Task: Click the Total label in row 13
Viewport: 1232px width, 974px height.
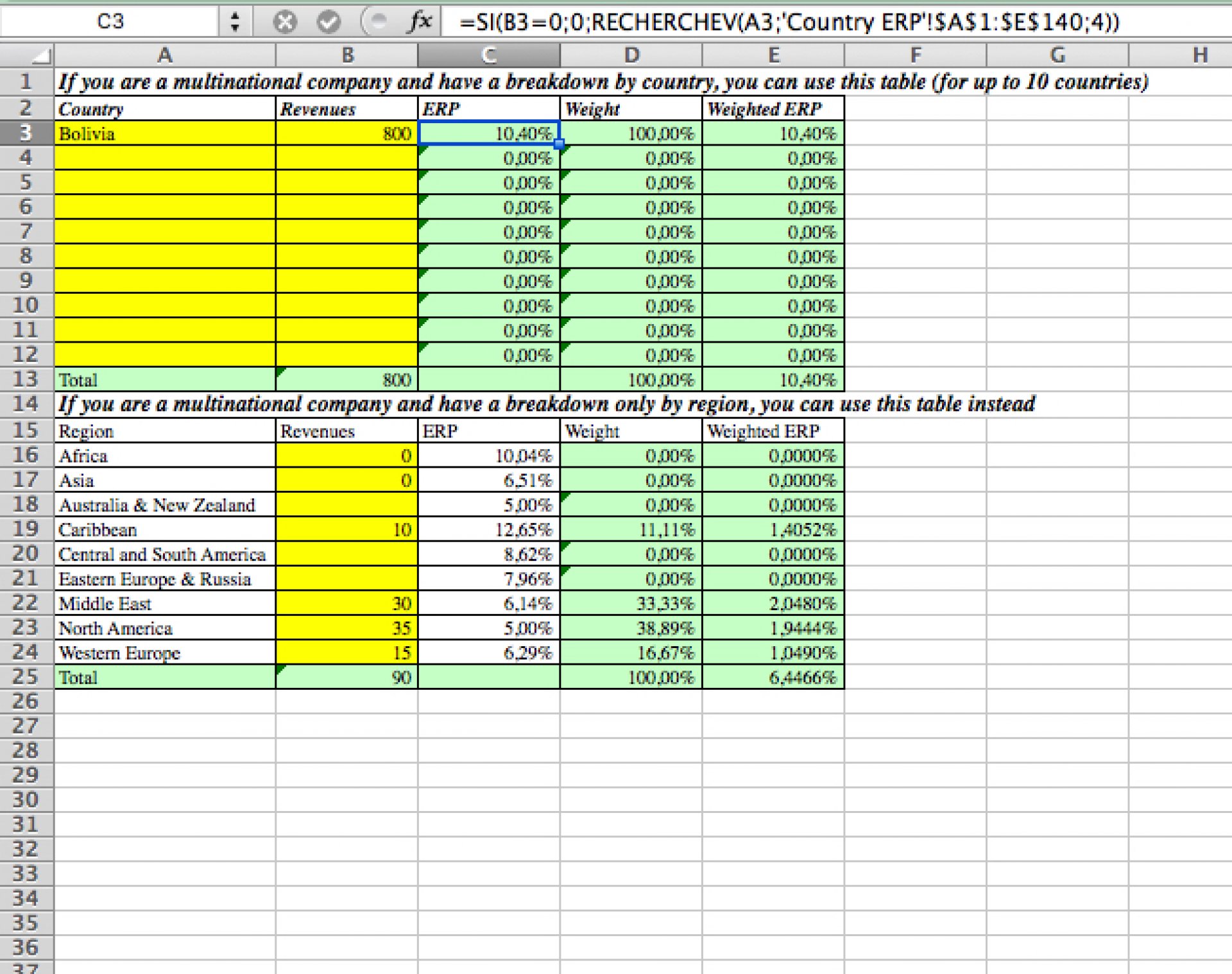Action: tap(165, 380)
